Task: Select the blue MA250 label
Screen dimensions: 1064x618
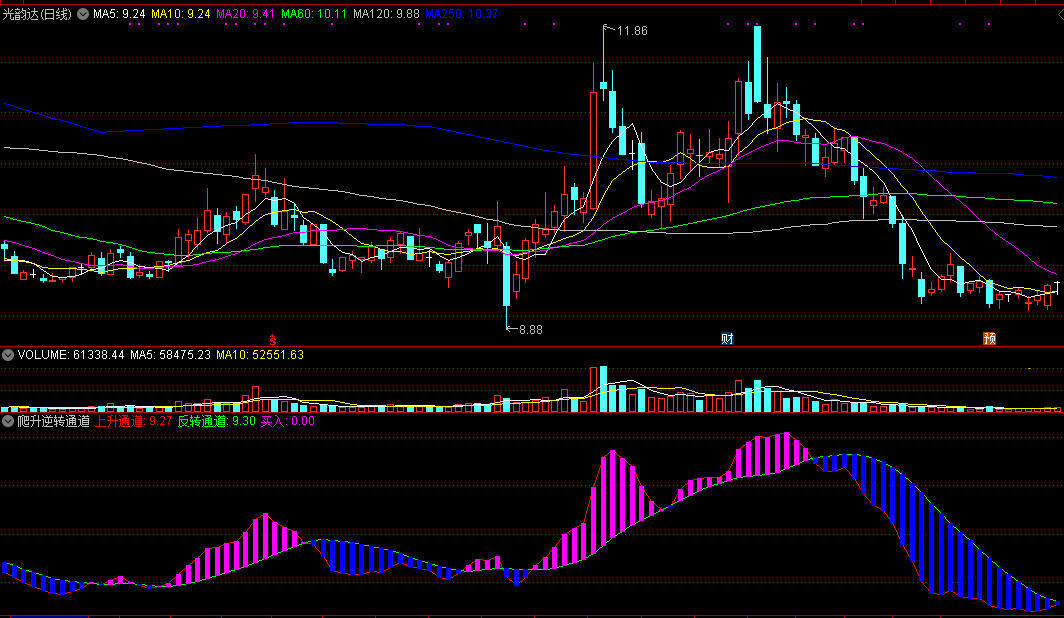Action: (x=461, y=14)
